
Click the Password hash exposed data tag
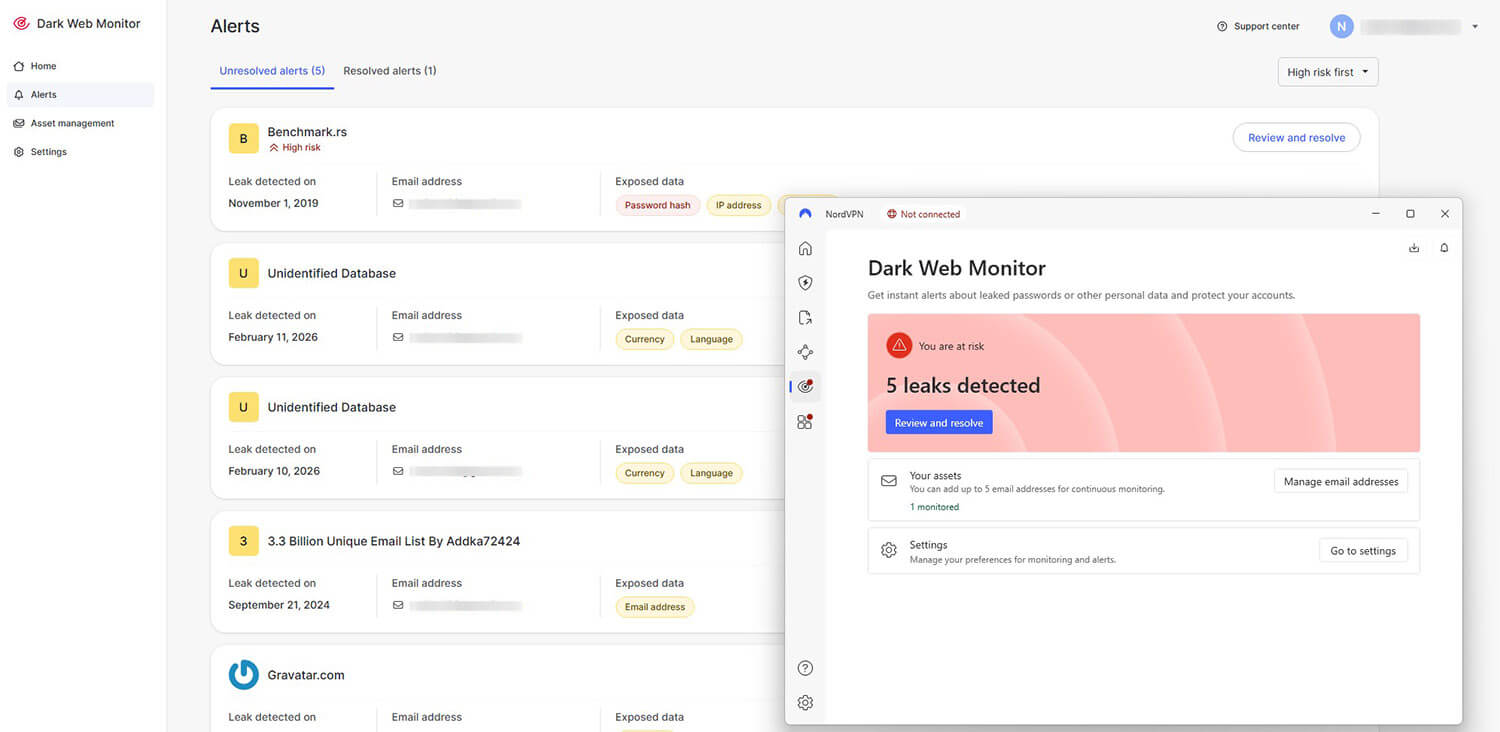tap(657, 205)
